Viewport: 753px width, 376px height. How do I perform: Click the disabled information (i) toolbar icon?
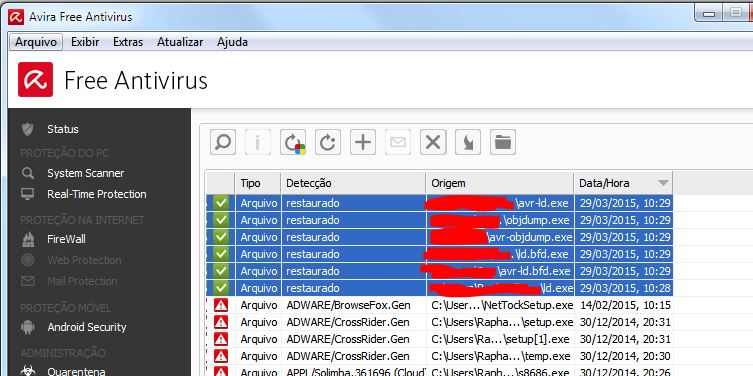(258, 142)
